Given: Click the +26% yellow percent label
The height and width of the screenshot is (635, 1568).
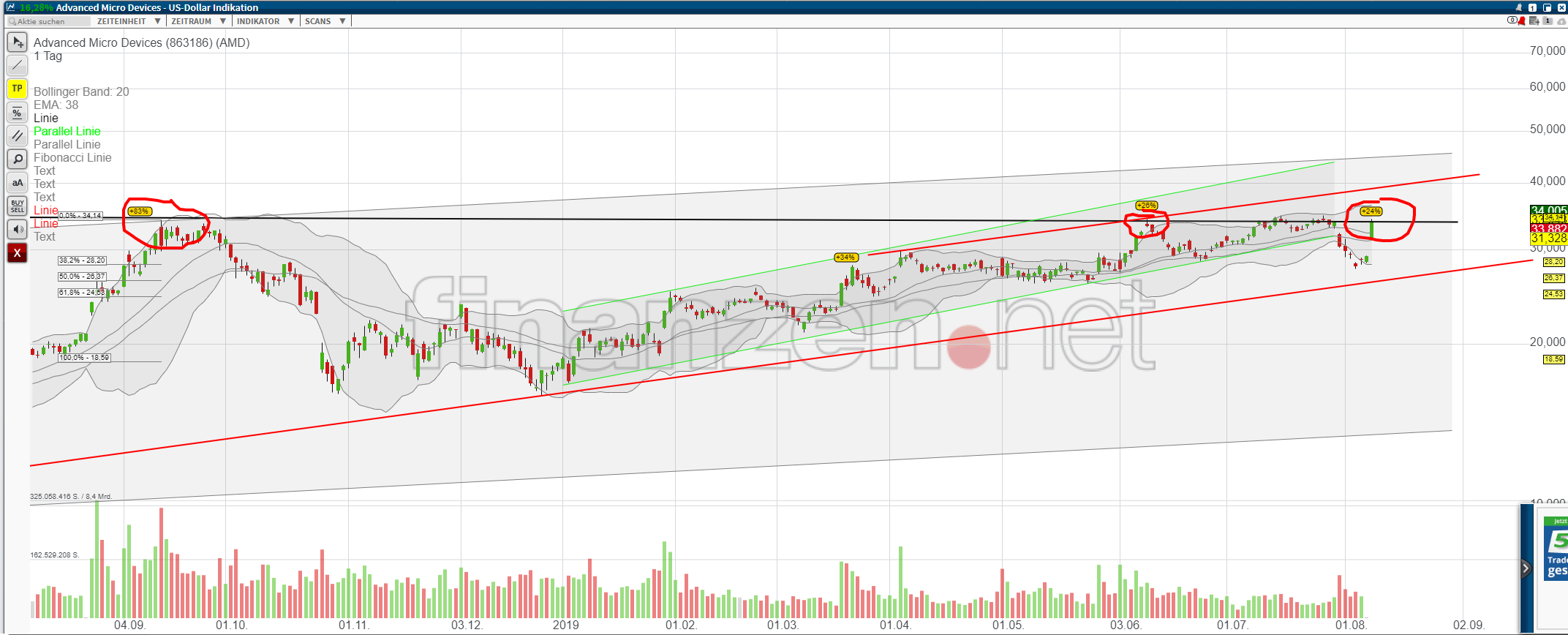Looking at the screenshot, I should coord(1146,206).
